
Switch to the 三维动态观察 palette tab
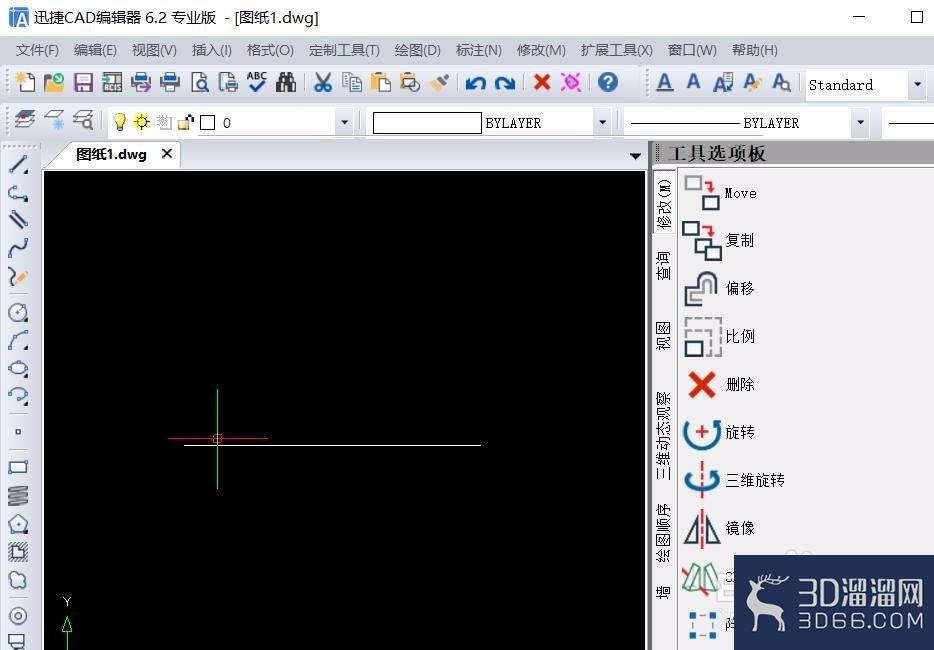click(663, 436)
